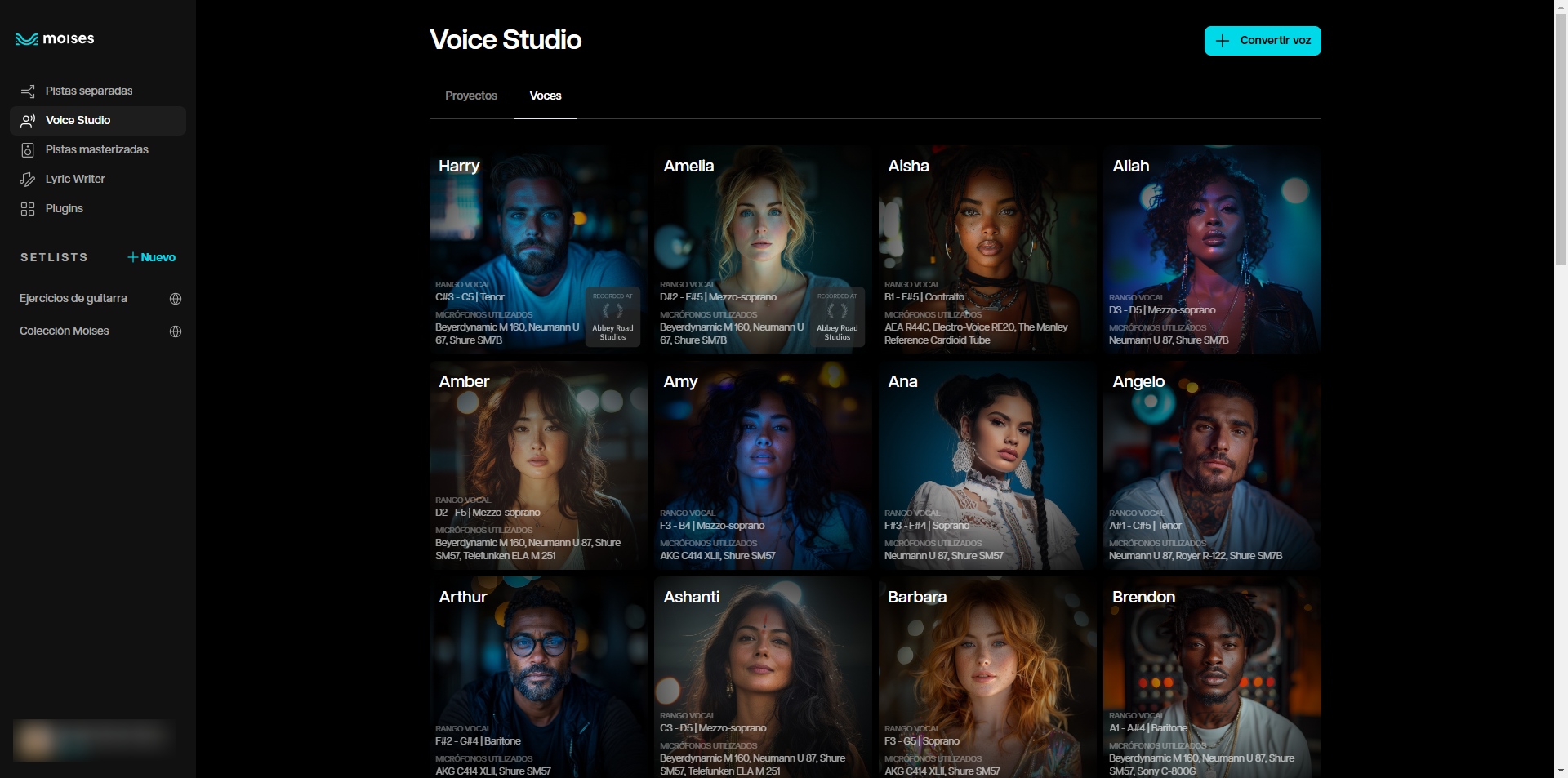Click globe icon beside Colección Moises
Image resolution: width=1568 pixels, height=778 pixels.
(x=176, y=331)
